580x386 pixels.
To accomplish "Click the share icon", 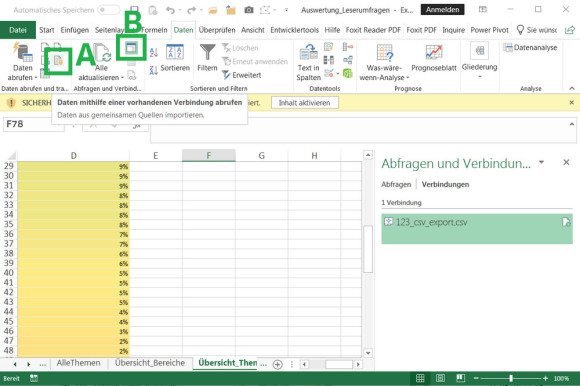I will pyautogui.click(x=570, y=30).
